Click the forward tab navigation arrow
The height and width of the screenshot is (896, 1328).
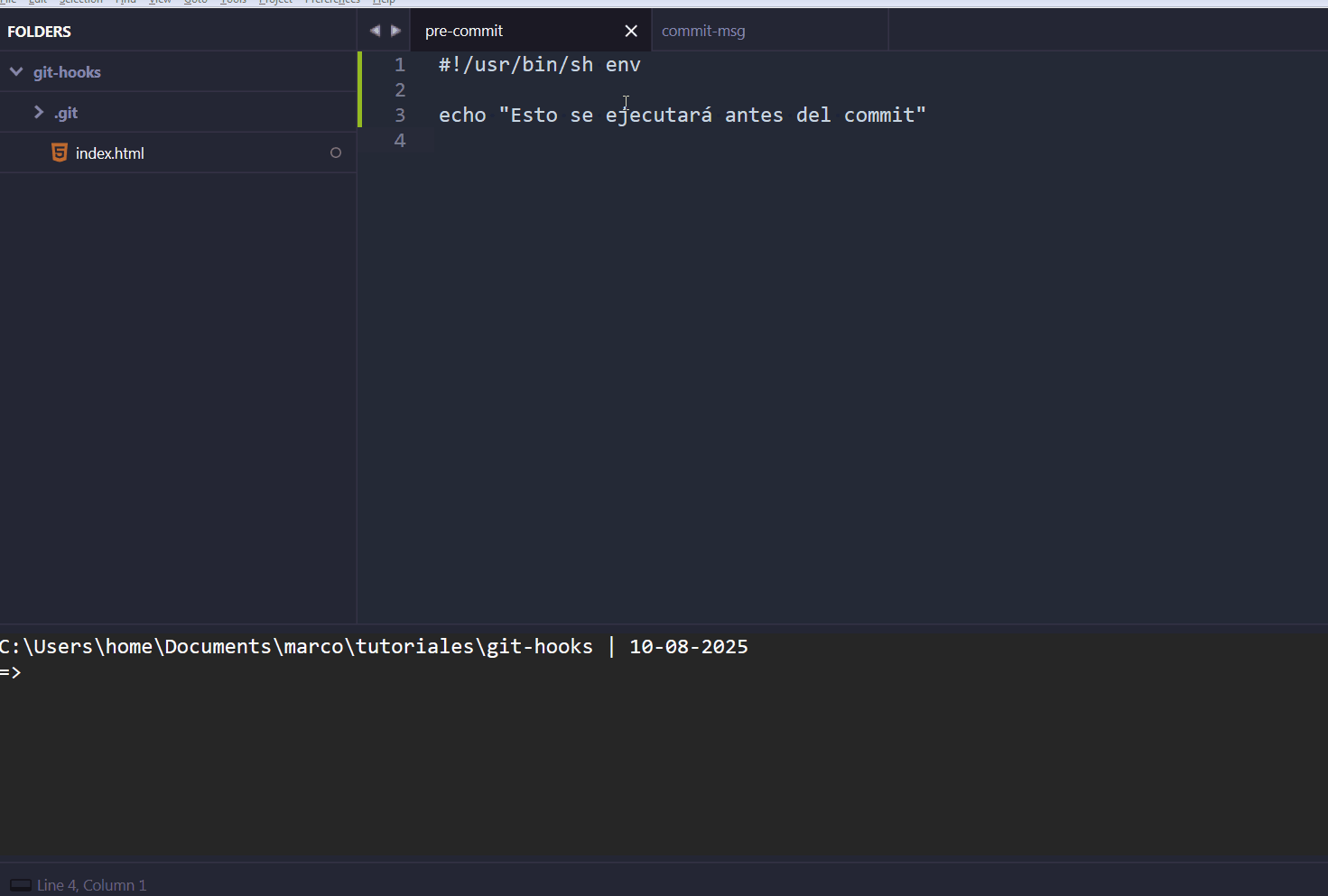point(395,31)
